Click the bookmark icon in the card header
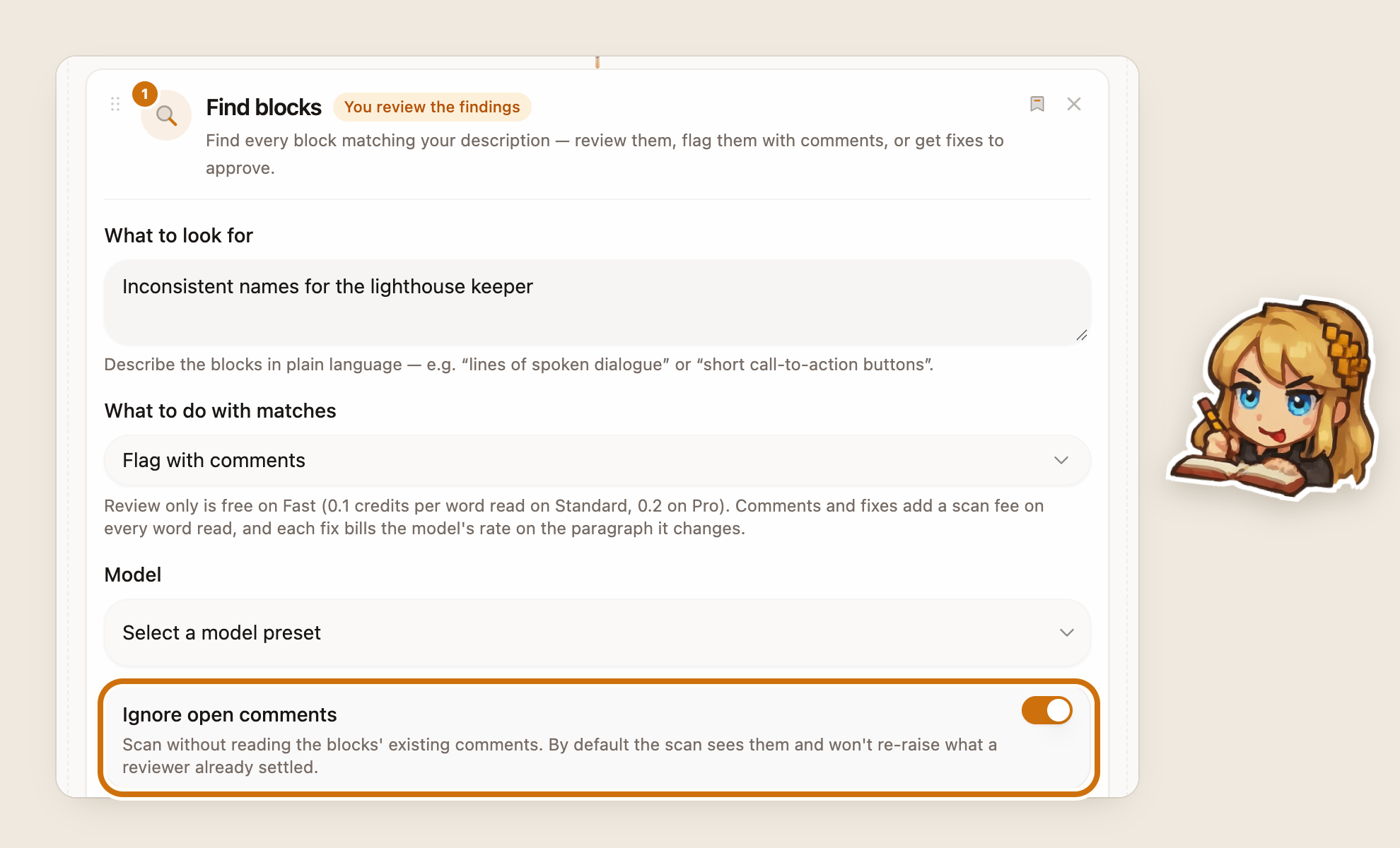The width and height of the screenshot is (1400, 848). coord(1037,104)
